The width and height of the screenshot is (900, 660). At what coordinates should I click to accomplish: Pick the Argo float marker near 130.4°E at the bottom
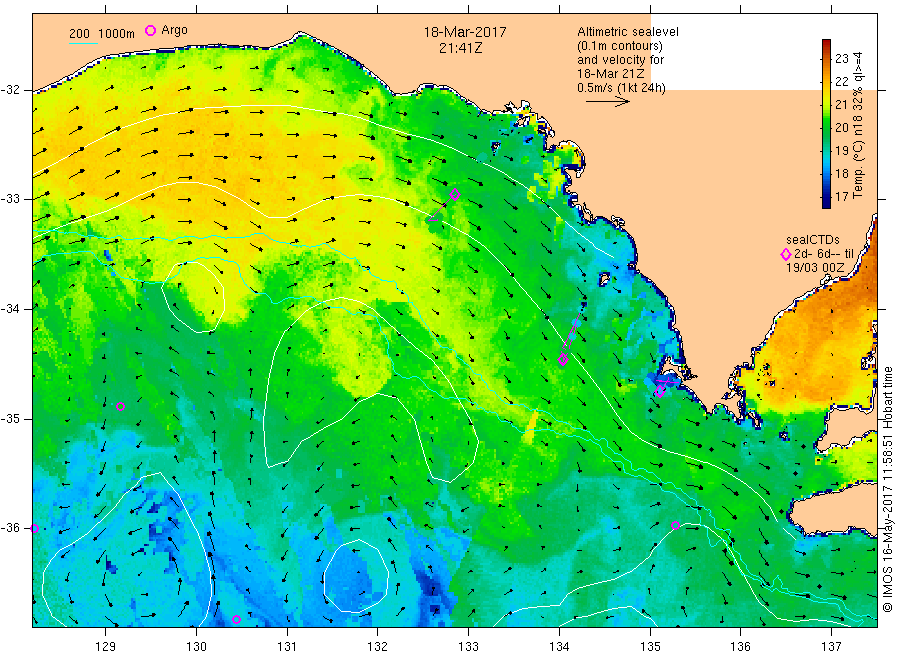click(x=236, y=619)
